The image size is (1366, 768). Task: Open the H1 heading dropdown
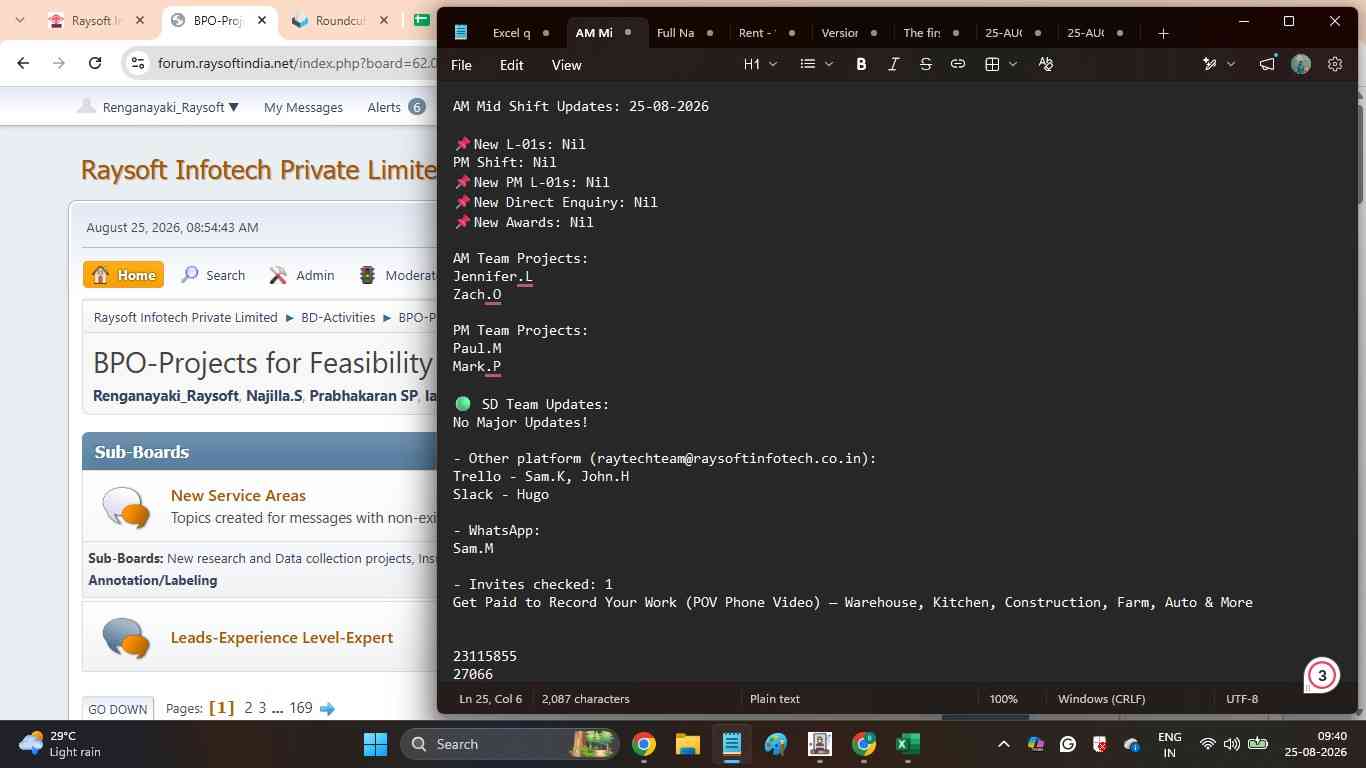coord(760,64)
